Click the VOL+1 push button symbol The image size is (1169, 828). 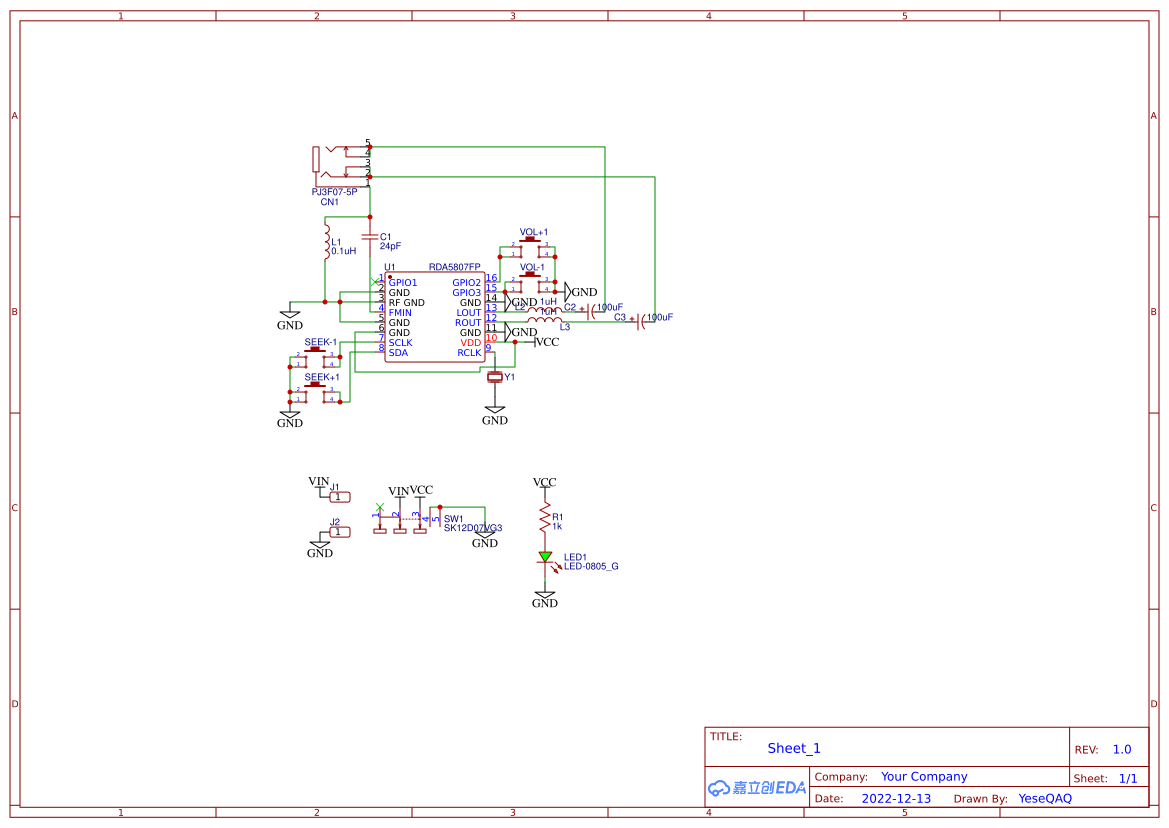[x=533, y=247]
